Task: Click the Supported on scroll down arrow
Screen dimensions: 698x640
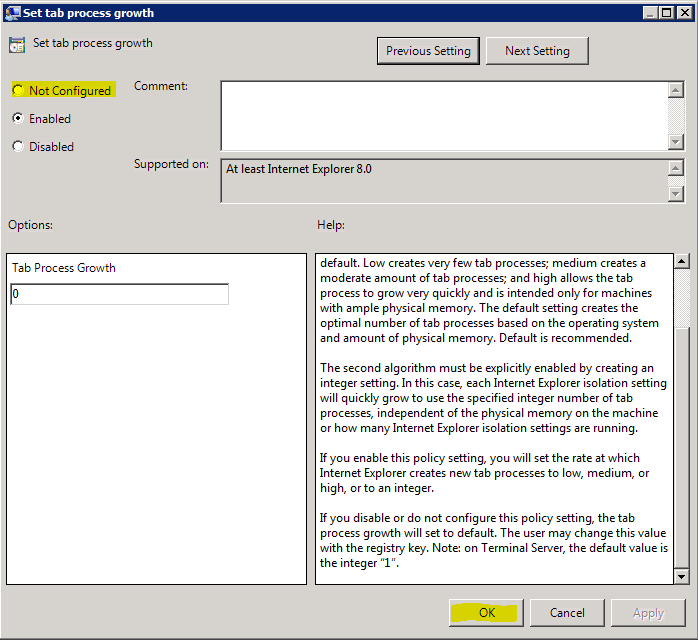Action: [676, 194]
